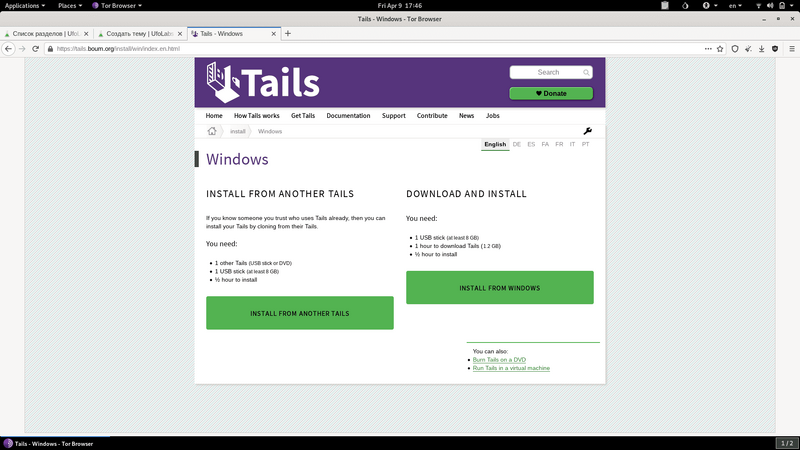Click the clipboard icon in top panel
This screenshot has width=800, height=450.
click(x=665, y=6)
